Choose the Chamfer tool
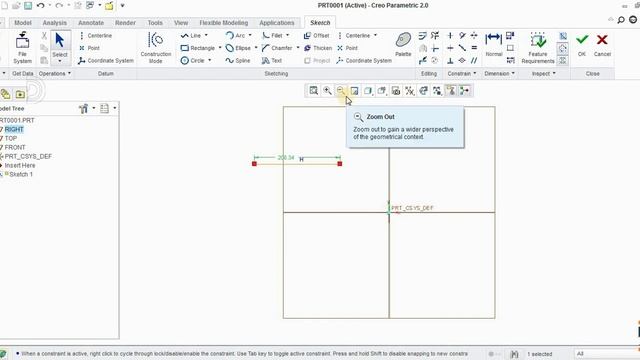Viewport: 640px width, 360px height. 277,48
